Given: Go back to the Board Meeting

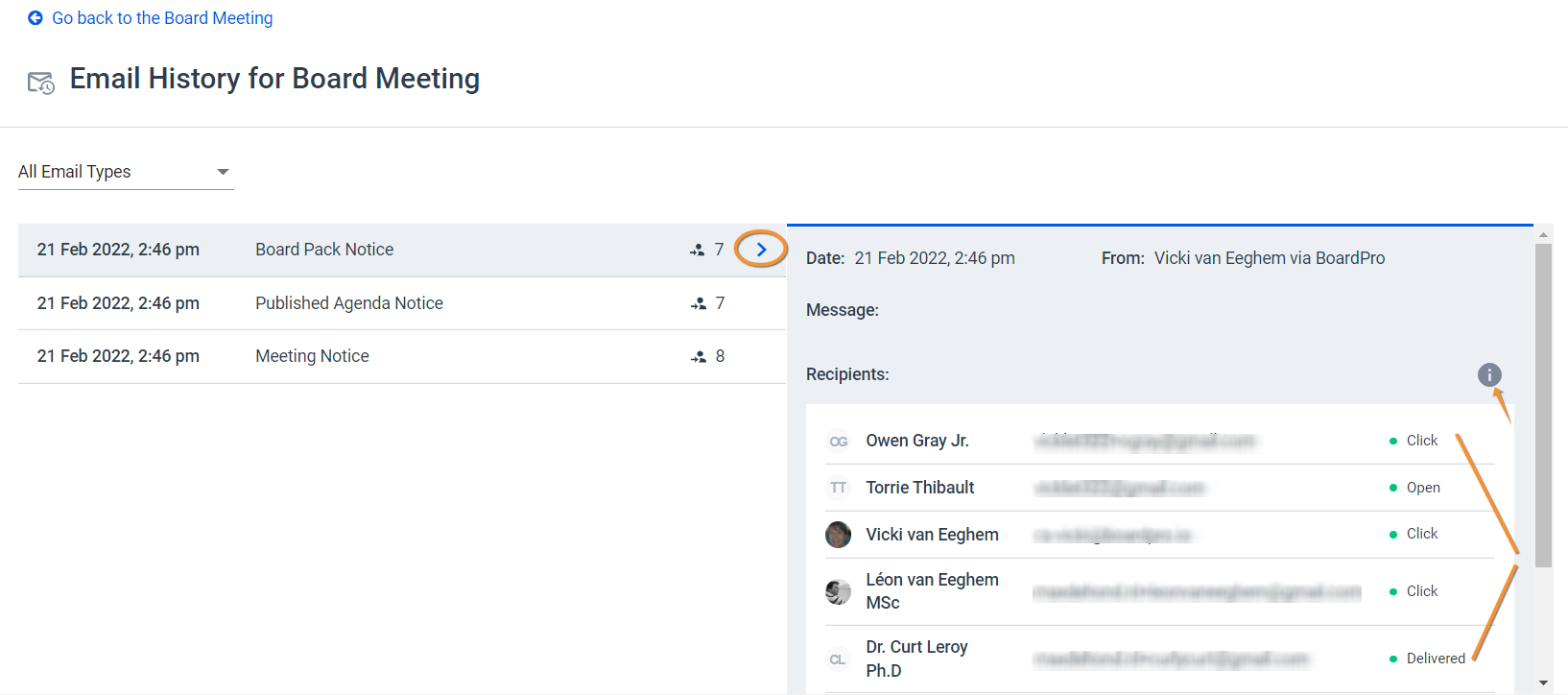Looking at the screenshot, I should click(x=162, y=18).
